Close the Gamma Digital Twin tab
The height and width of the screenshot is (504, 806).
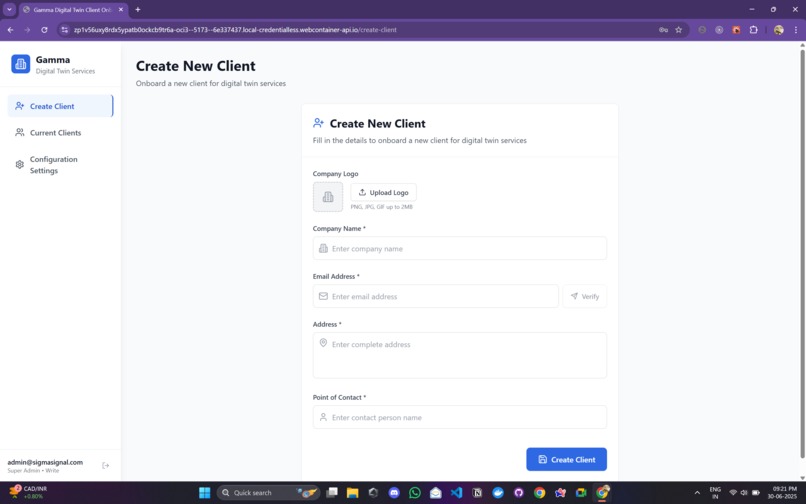(121, 9)
